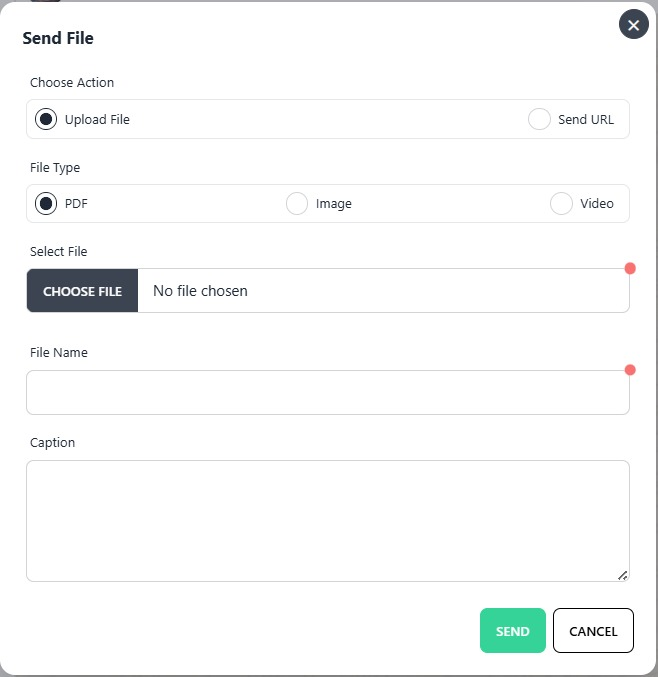Select the Upload File radio option

click(x=46, y=119)
